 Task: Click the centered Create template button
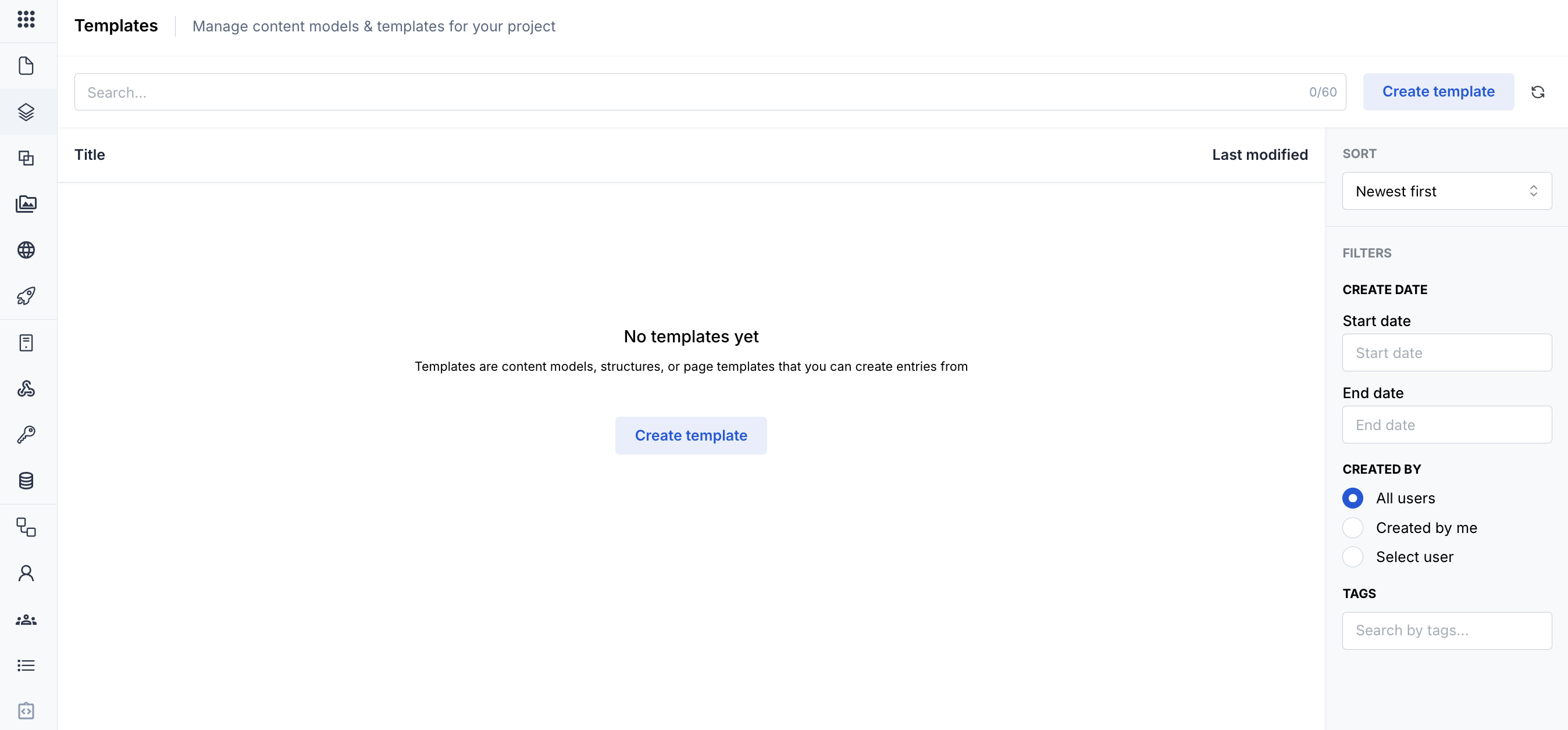[x=691, y=435]
